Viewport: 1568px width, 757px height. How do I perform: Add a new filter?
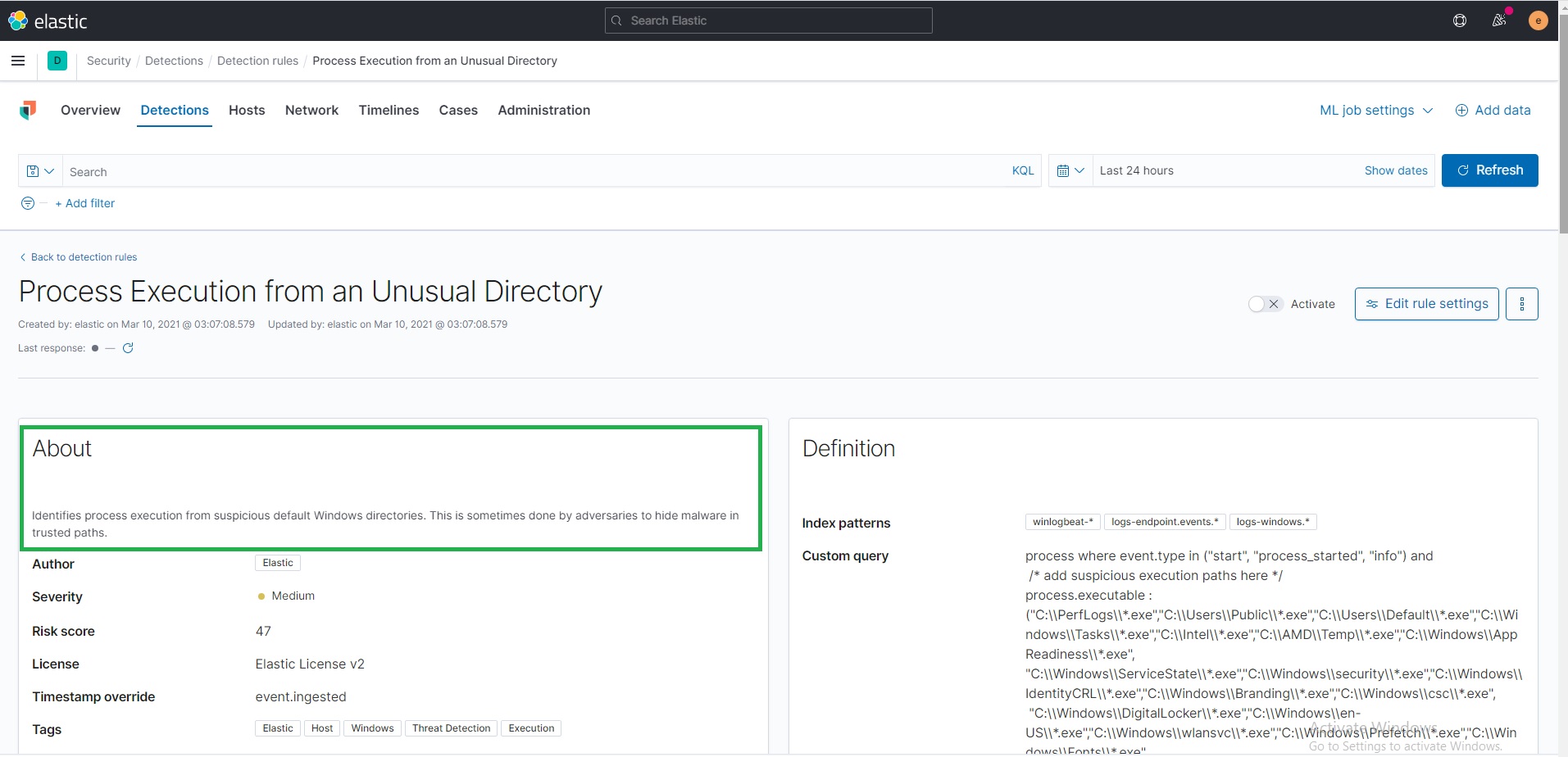[86, 202]
